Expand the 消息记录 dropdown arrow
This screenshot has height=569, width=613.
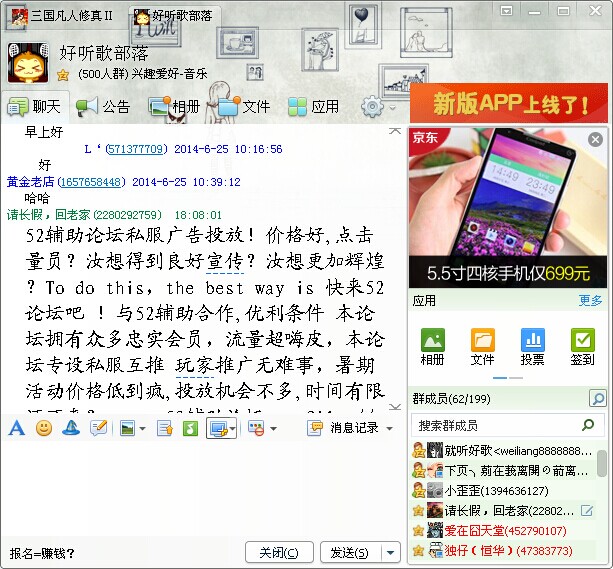click(389, 429)
